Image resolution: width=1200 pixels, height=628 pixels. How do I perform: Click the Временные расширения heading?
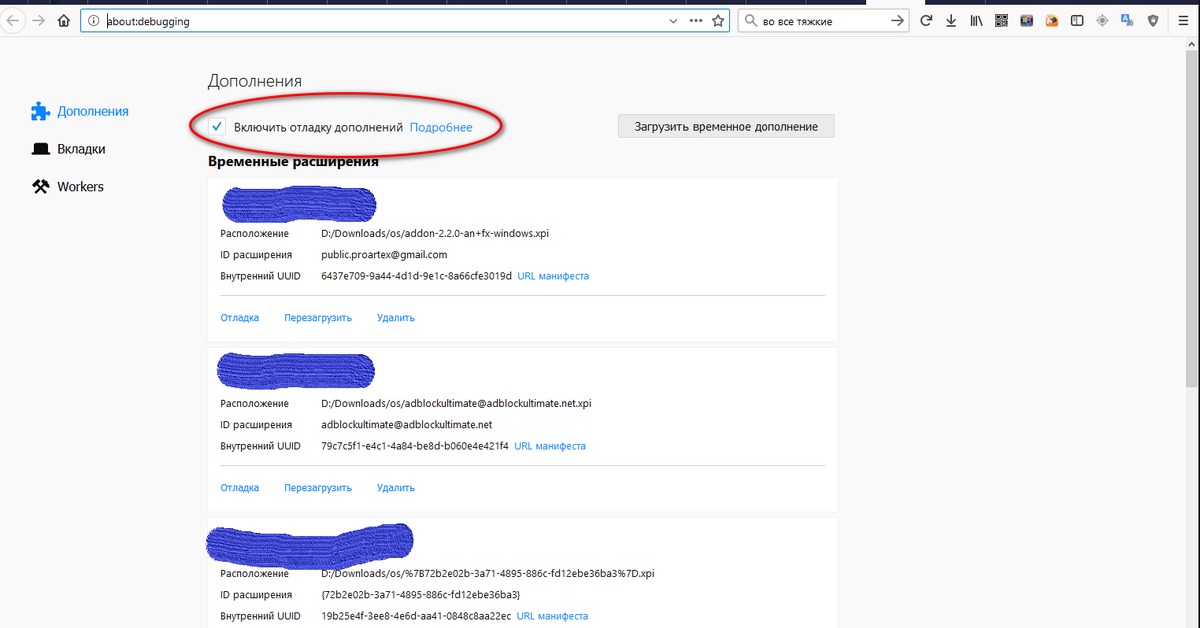[293, 161]
